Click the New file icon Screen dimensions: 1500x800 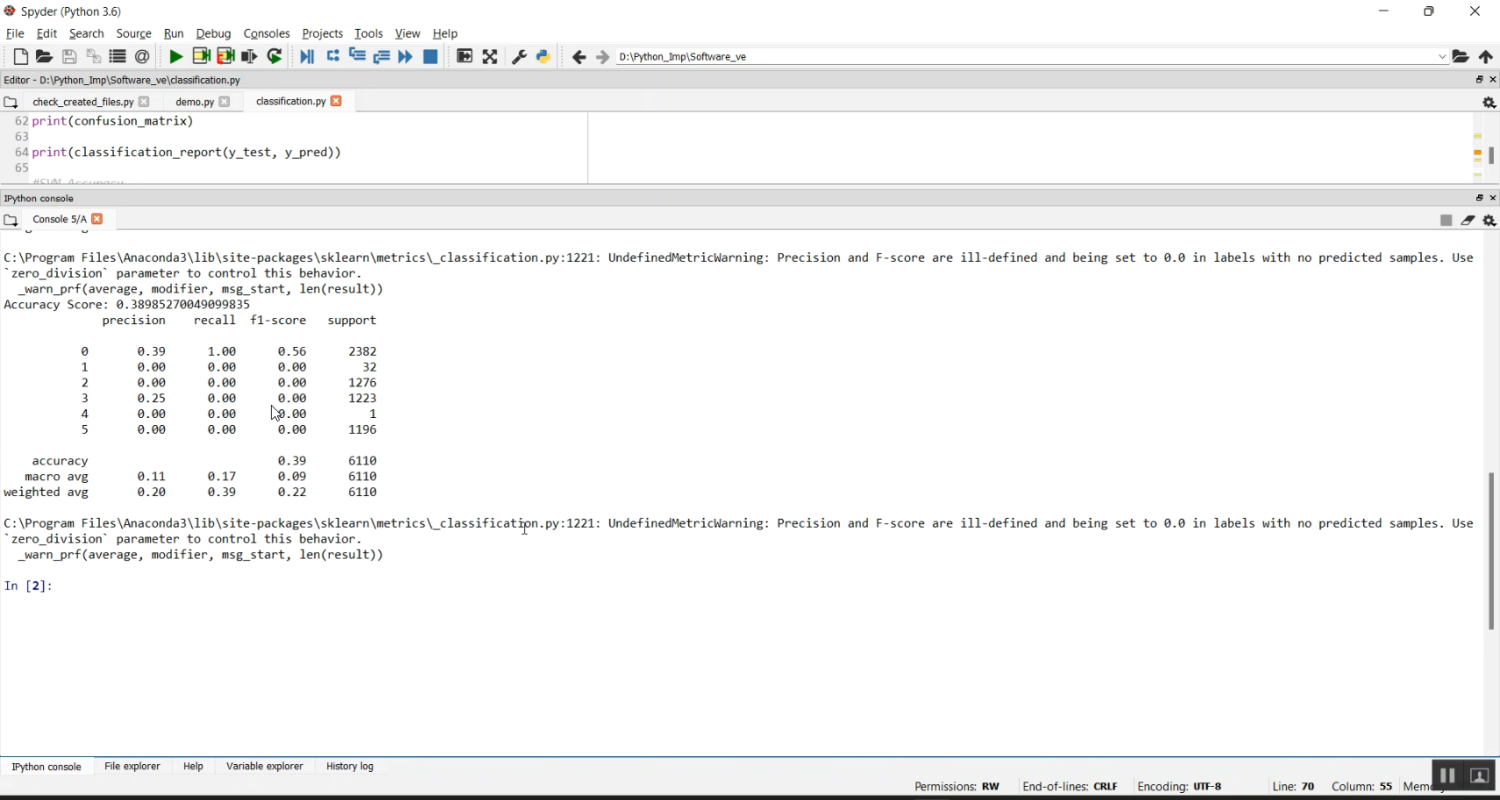(20, 57)
